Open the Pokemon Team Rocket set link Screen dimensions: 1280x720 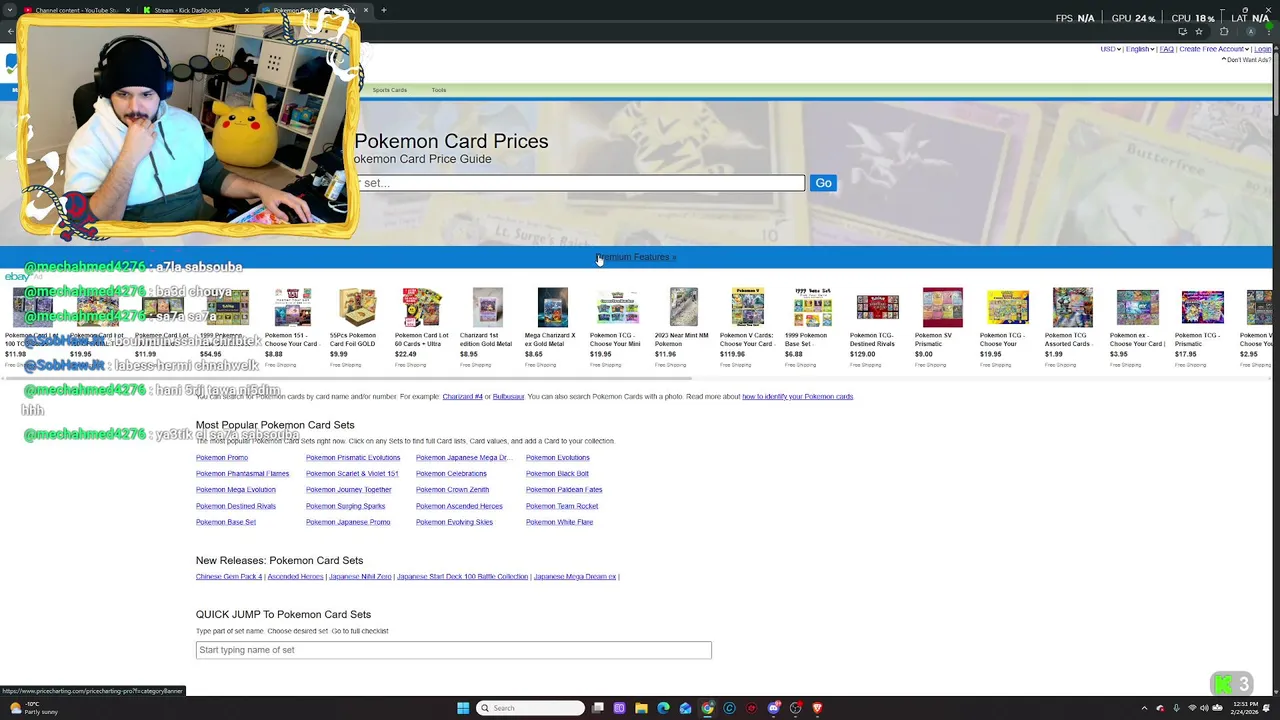coord(562,506)
